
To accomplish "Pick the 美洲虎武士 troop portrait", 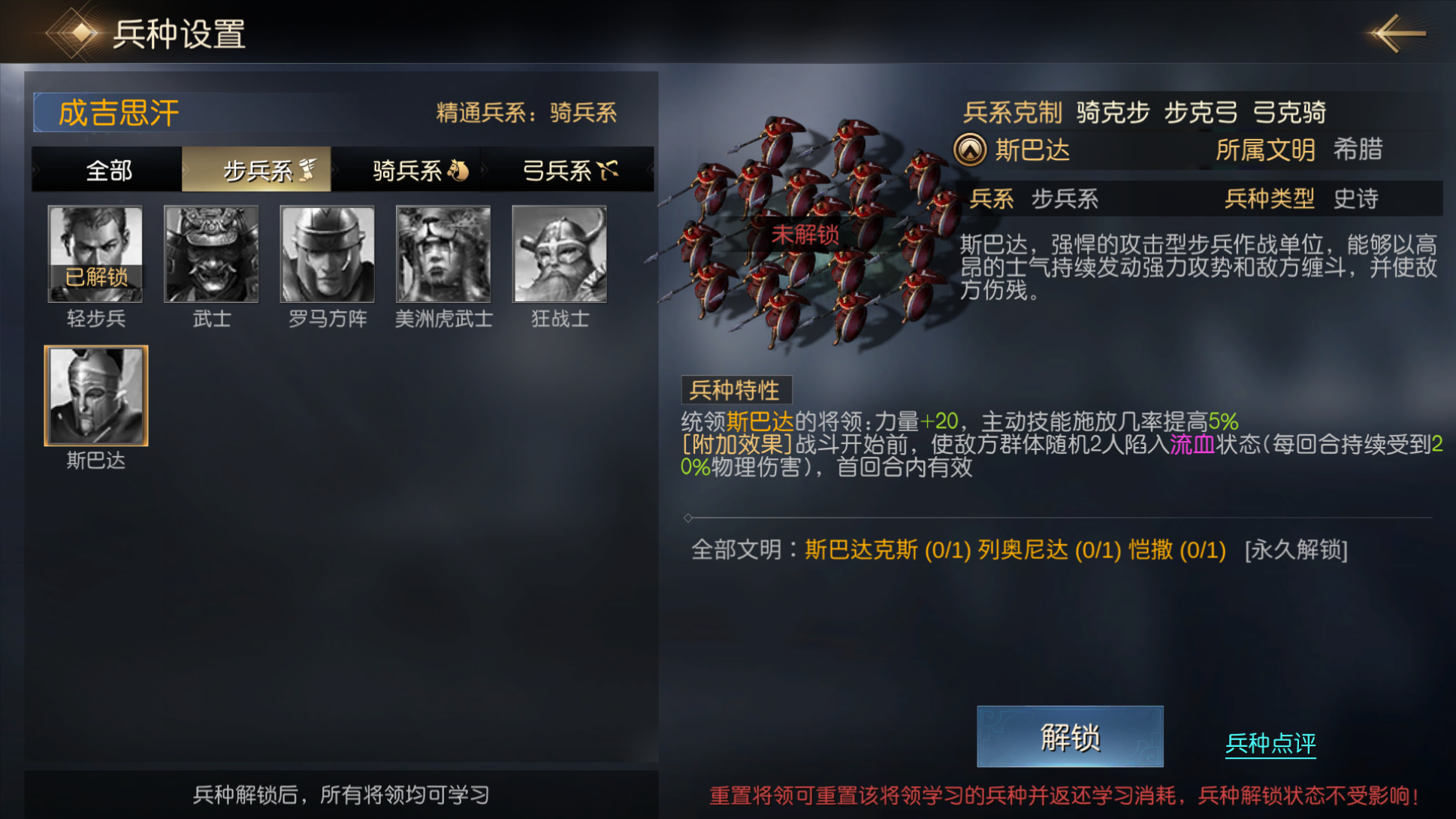I will click(443, 254).
